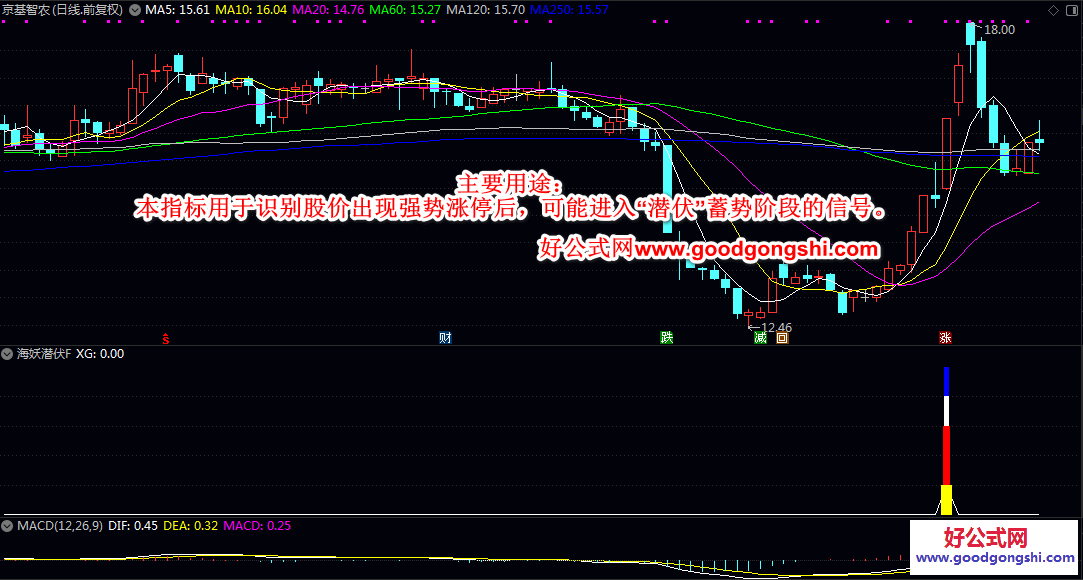Open the dropdown beside 京基智农(日线,前复权)
This screenshot has width=1083, height=580.
click(x=134, y=10)
